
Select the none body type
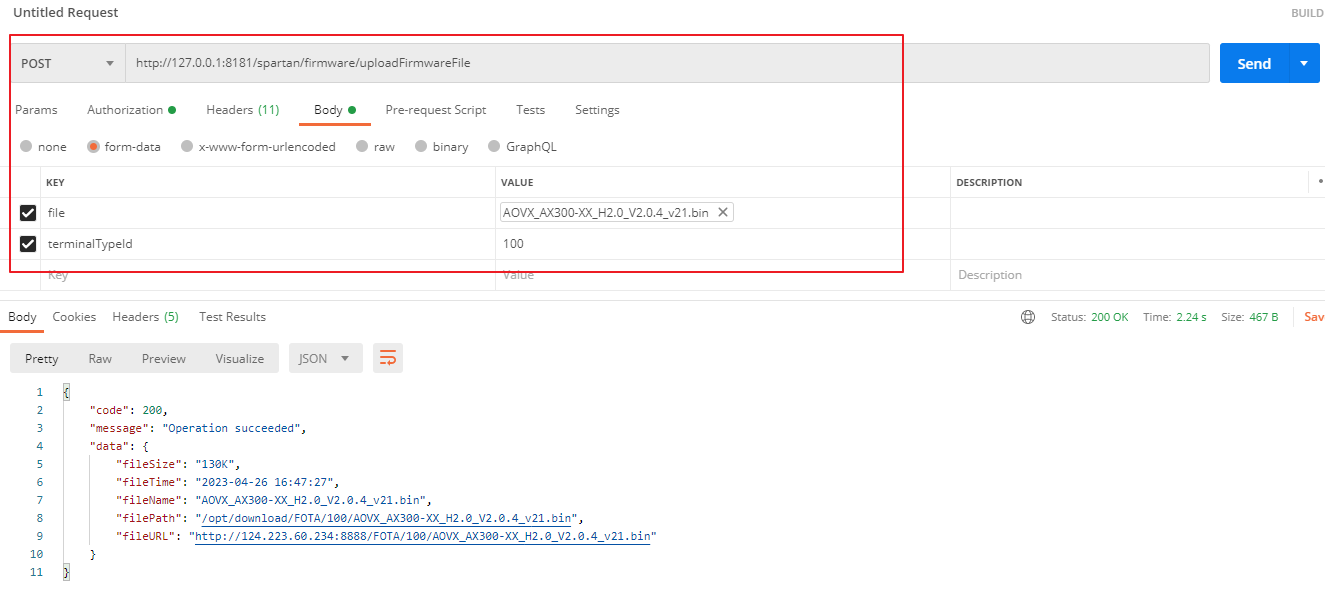tap(43, 146)
